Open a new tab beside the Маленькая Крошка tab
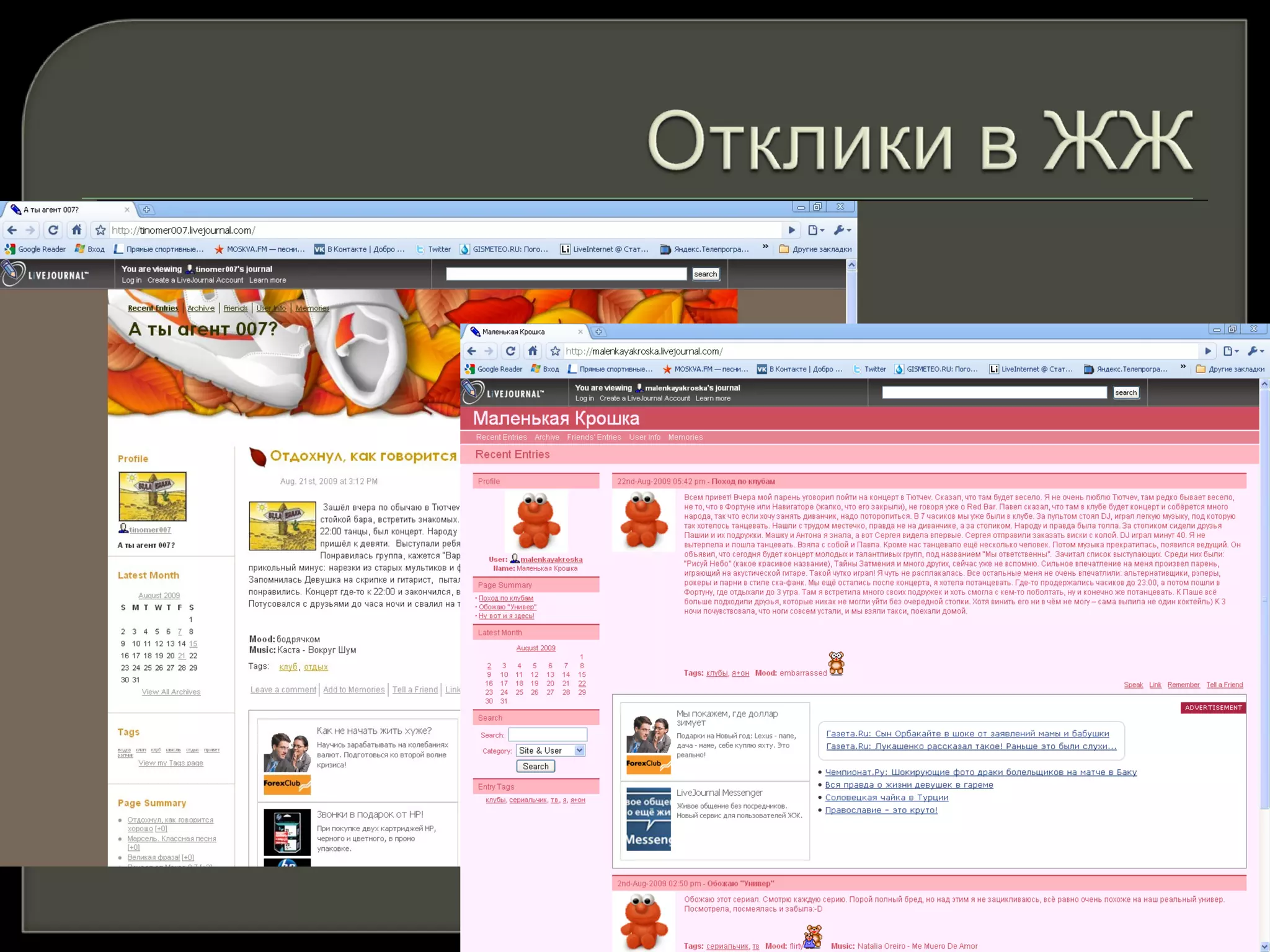Viewport: 1270px width, 952px height. [598, 332]
